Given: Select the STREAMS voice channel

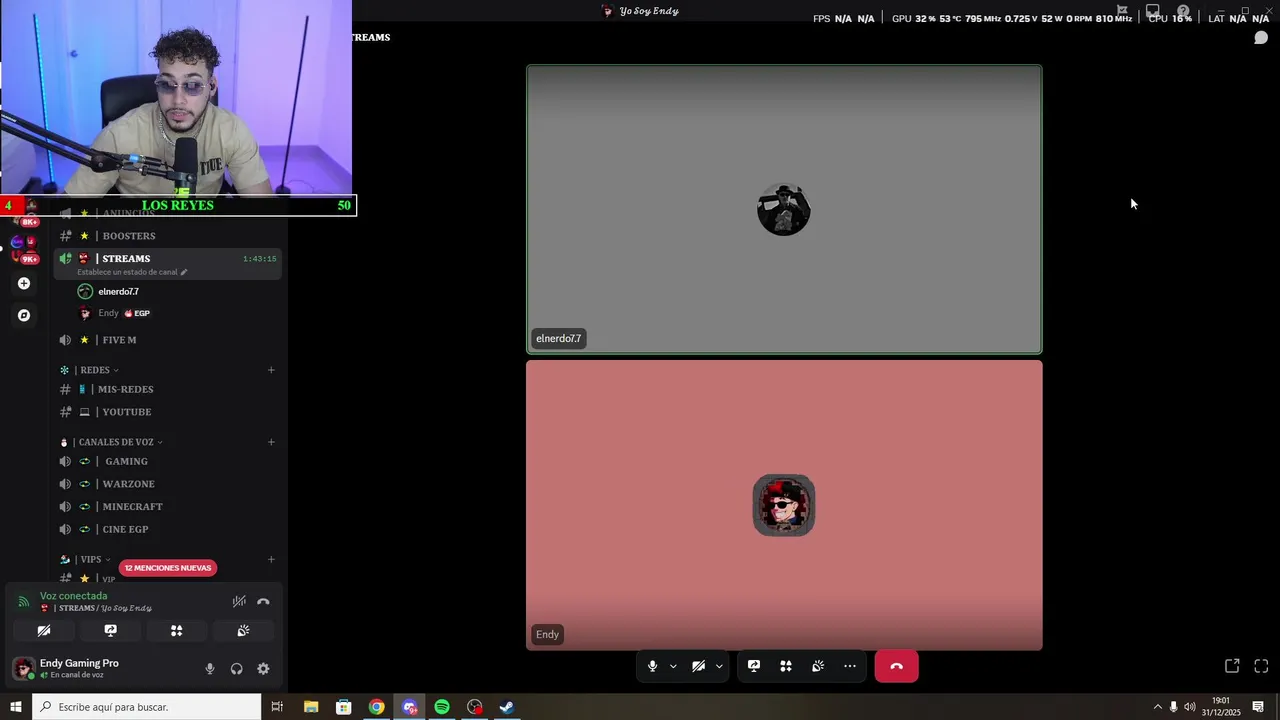Looking at the screenshot, I should pos(167,264).
